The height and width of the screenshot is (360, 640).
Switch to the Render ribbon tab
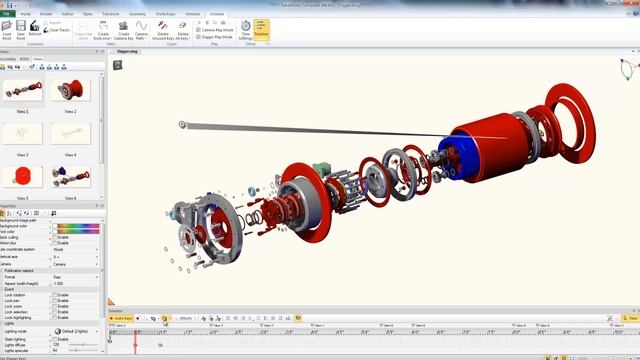point(46,14)
